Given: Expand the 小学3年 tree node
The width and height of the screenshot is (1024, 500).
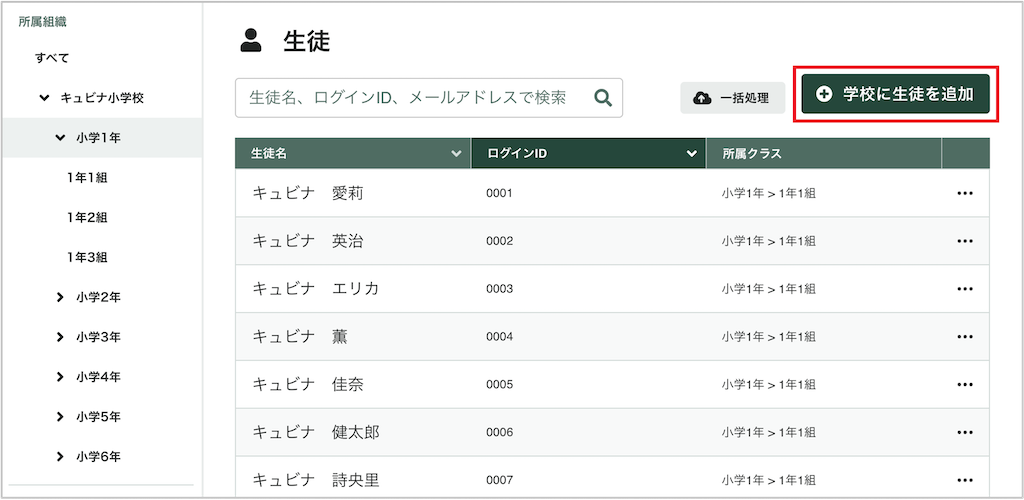Looking at the screenshot, I should (x=60, y=337).
